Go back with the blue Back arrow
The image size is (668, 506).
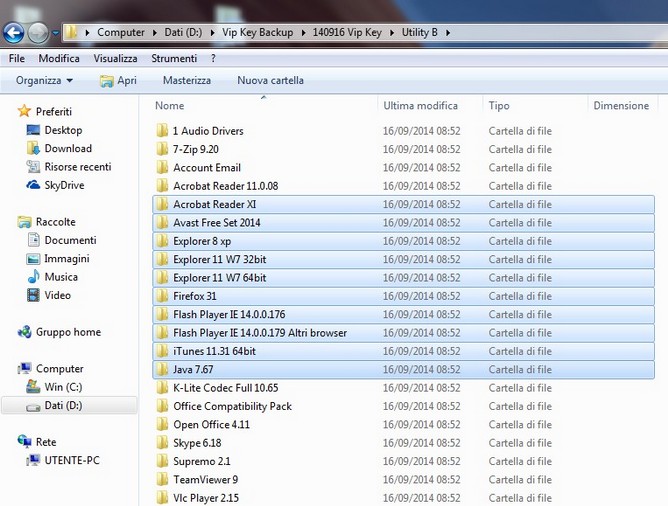pos(14,33)
